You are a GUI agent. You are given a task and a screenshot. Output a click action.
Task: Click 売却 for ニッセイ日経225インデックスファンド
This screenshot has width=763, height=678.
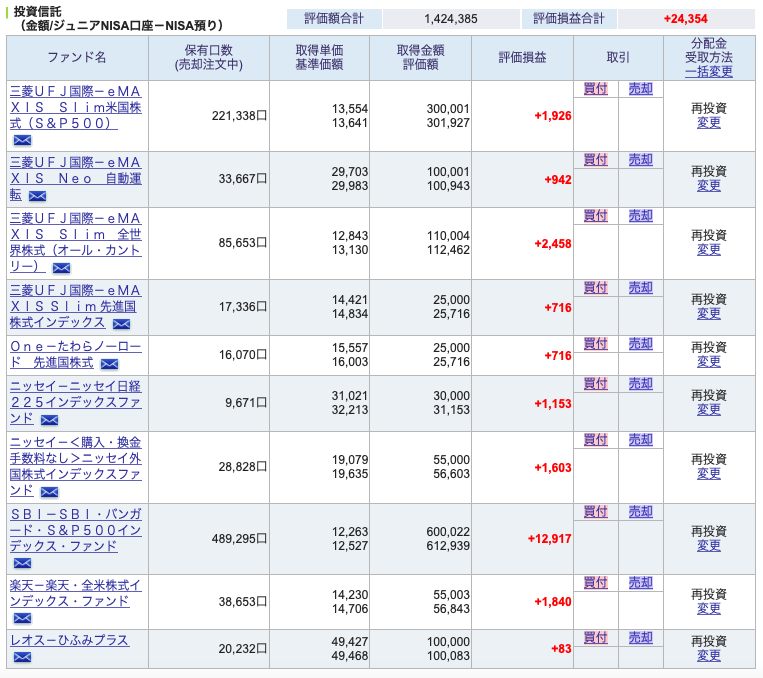click(x=640, y=384)
